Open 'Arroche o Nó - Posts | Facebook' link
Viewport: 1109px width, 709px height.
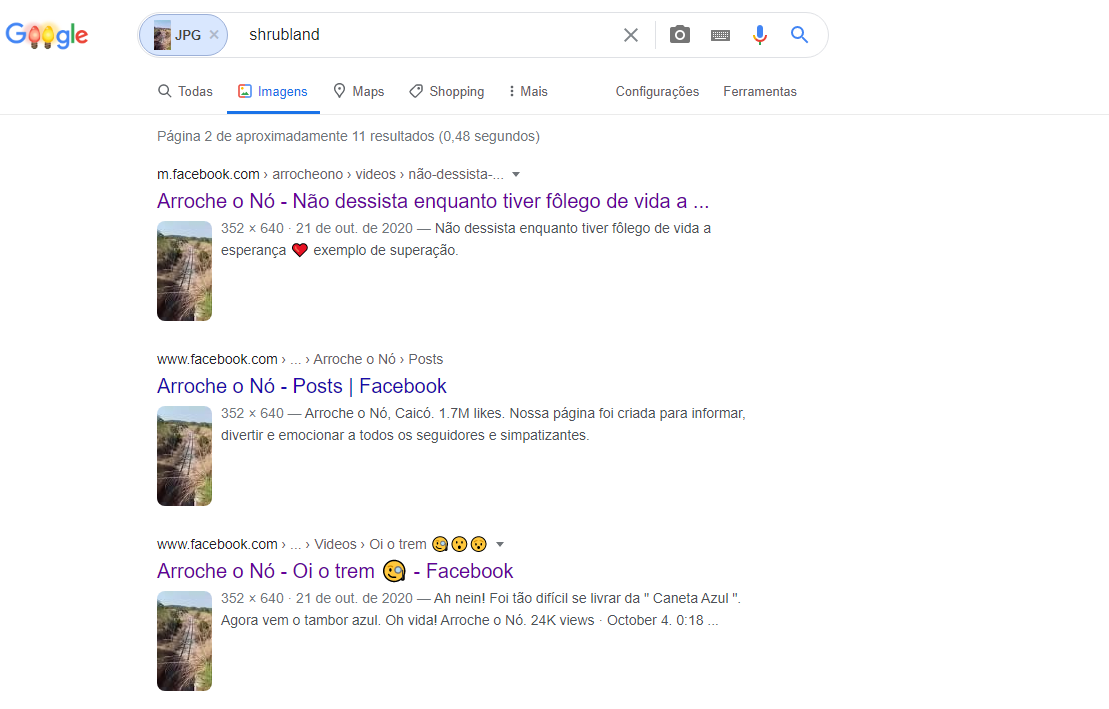click(302, 386)
